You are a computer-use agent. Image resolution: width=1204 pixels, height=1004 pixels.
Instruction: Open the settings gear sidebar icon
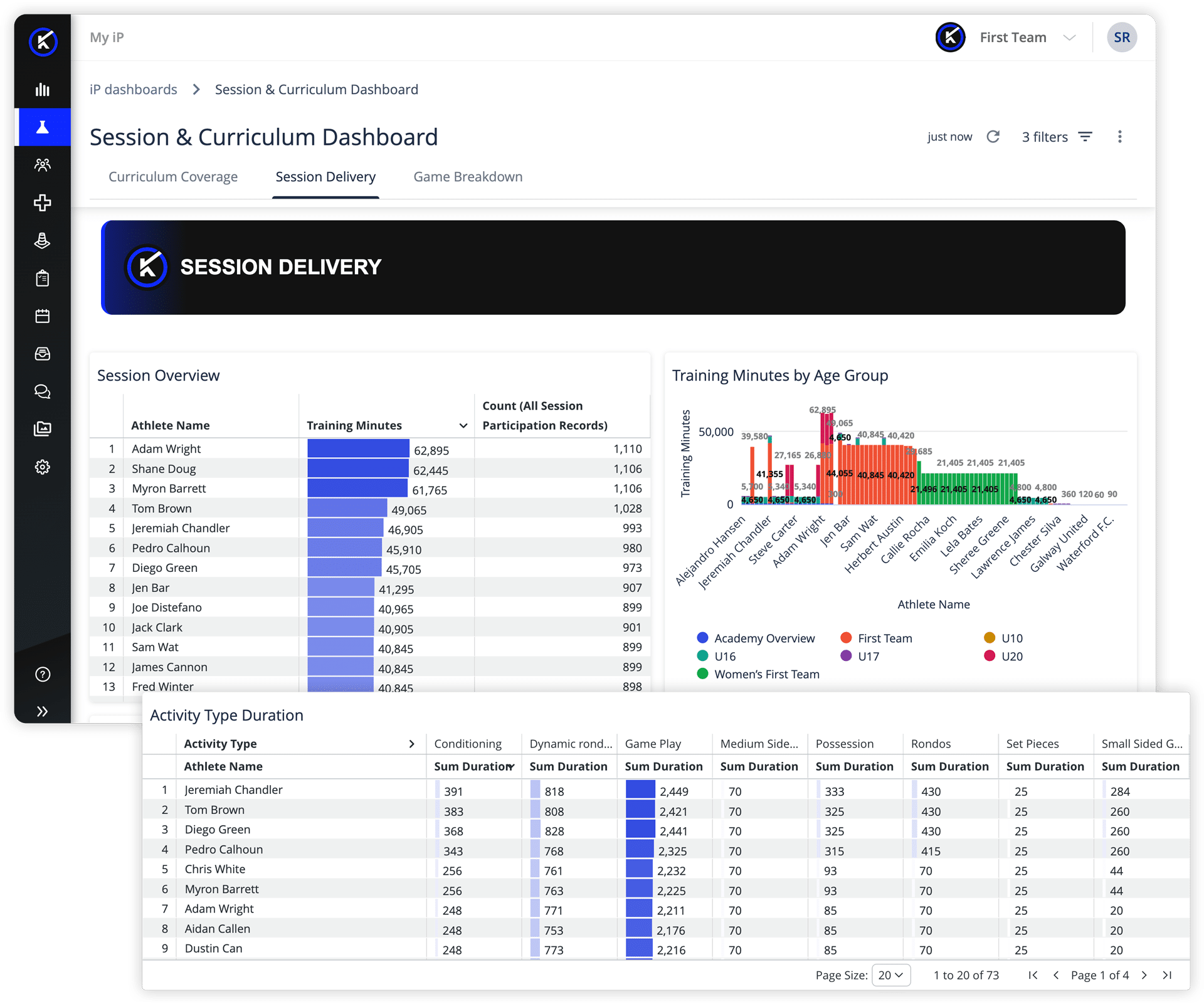(x=43, y=467)
